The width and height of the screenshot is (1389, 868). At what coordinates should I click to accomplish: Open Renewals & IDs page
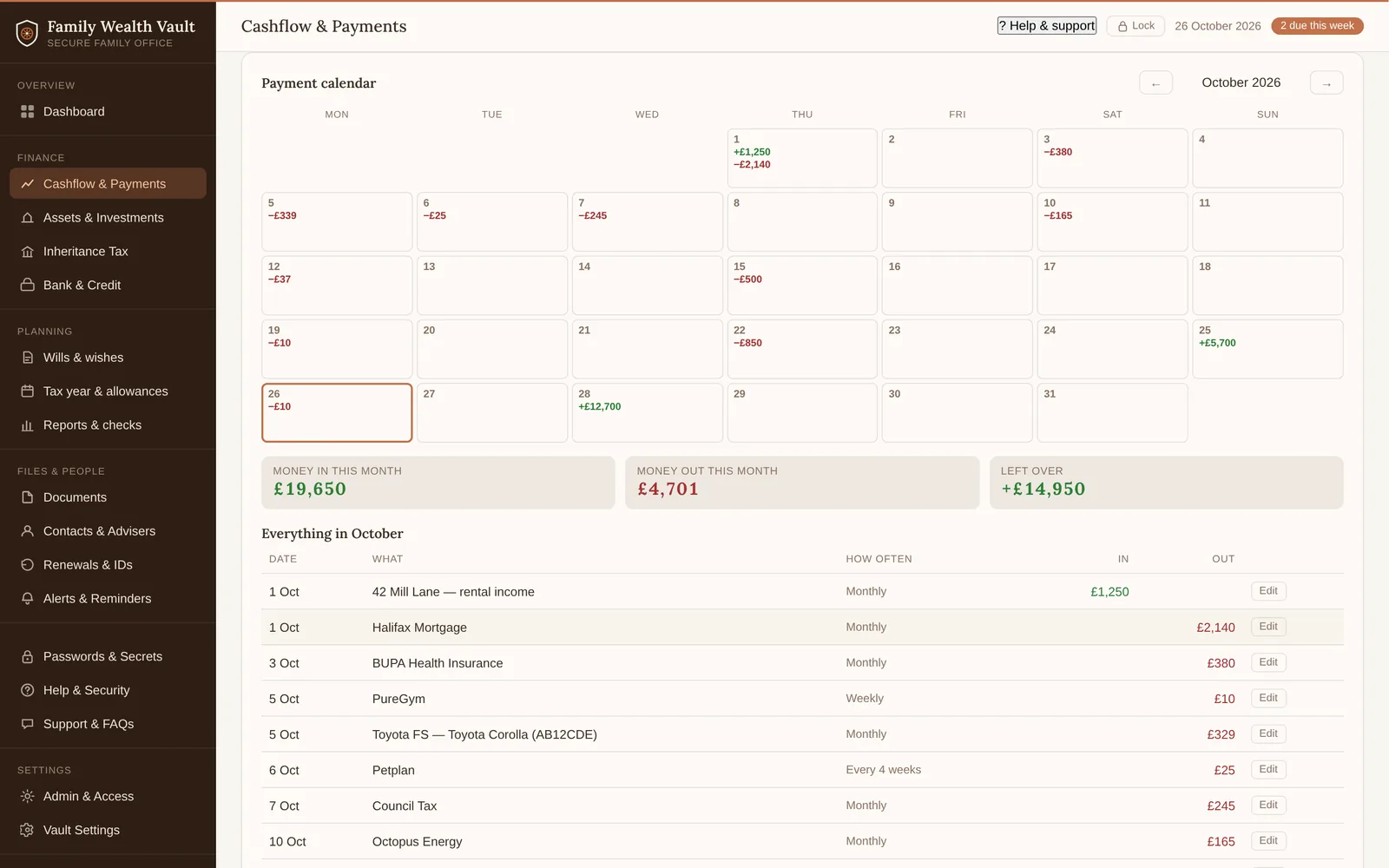(108, 565)
